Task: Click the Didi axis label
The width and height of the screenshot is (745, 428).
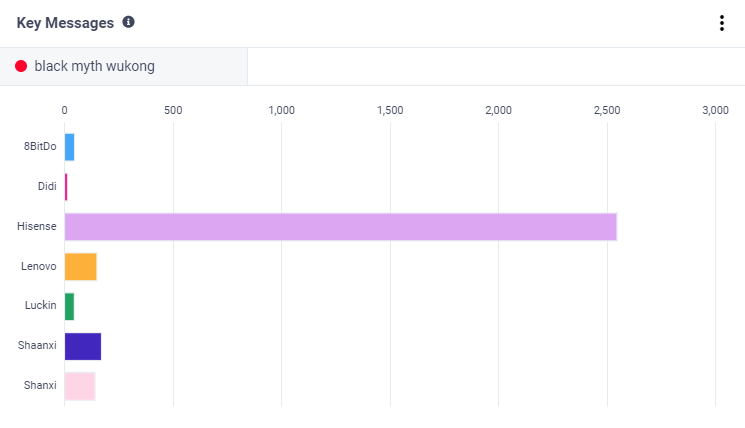Action: (x=45, y=187)
